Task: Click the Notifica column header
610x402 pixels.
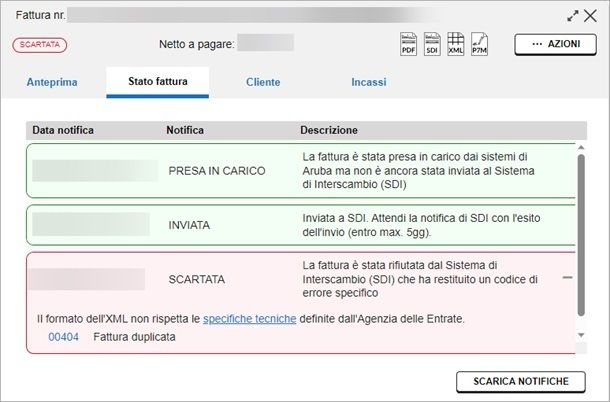Action: [185, 130]
